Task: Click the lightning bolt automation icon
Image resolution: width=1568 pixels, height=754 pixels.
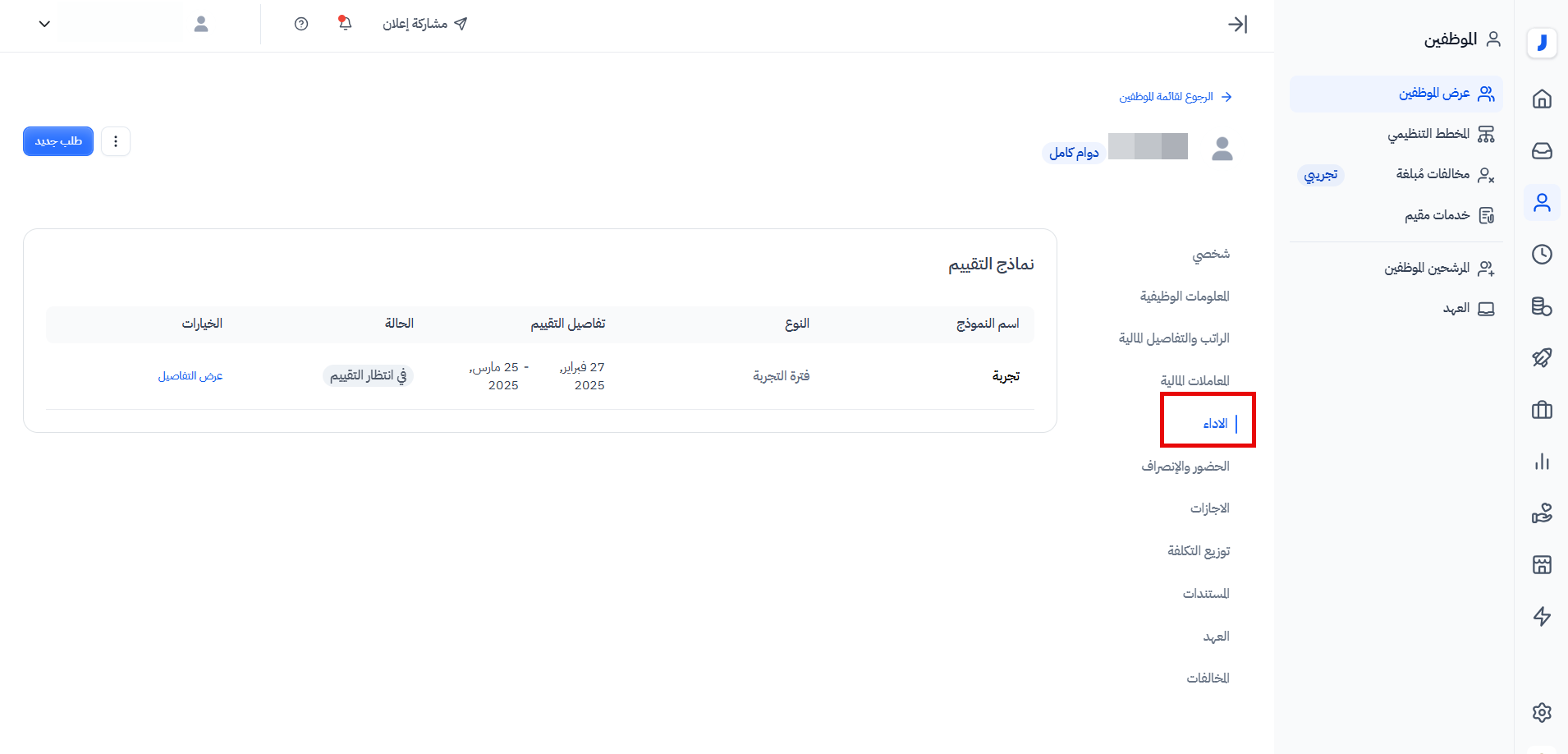Action: tap(1542, 616)
